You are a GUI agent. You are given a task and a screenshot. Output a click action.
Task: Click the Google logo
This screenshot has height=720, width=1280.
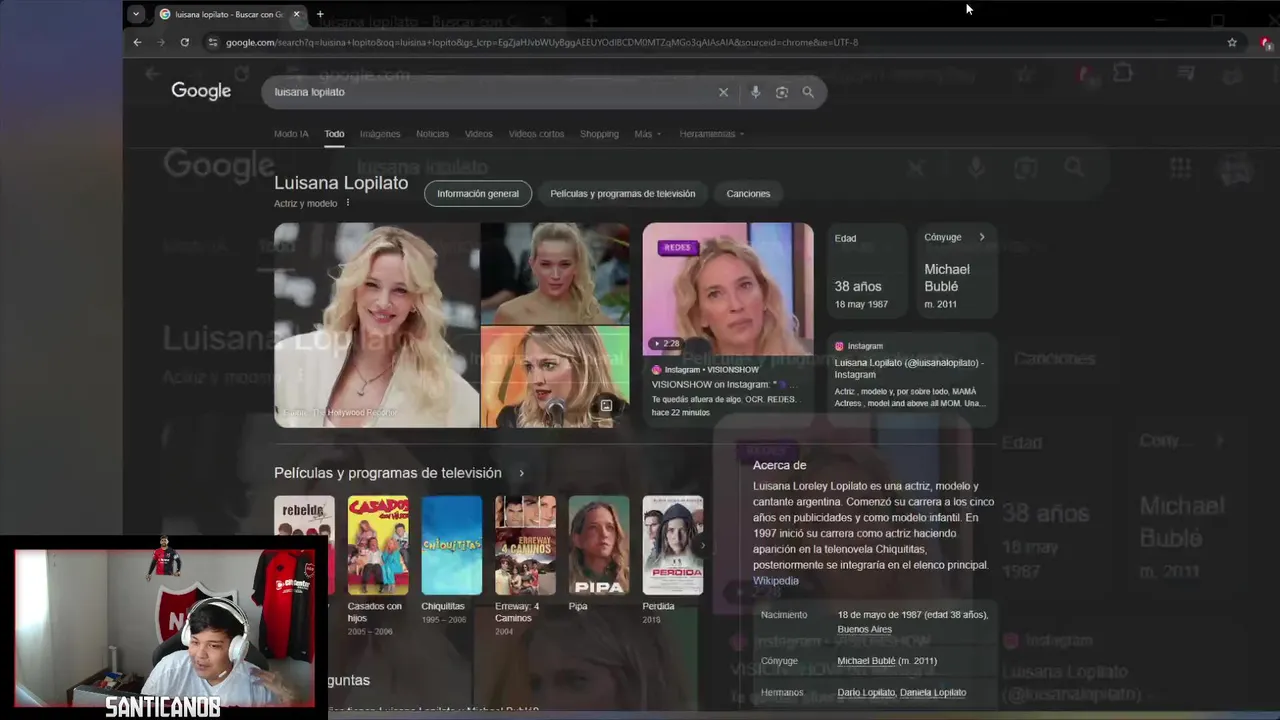tap(201, 91)
